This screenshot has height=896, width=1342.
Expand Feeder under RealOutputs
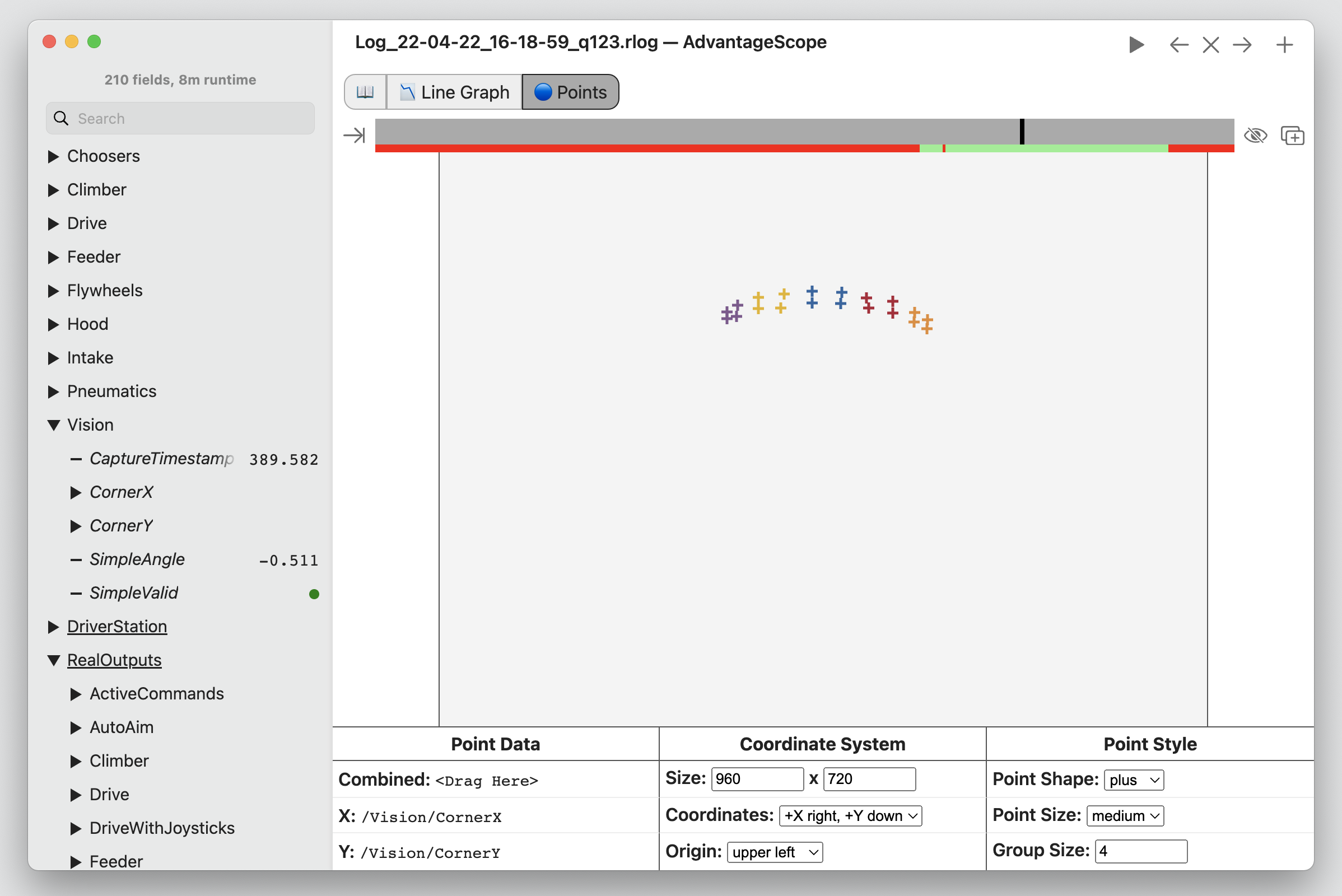click(x=76, y=862)
